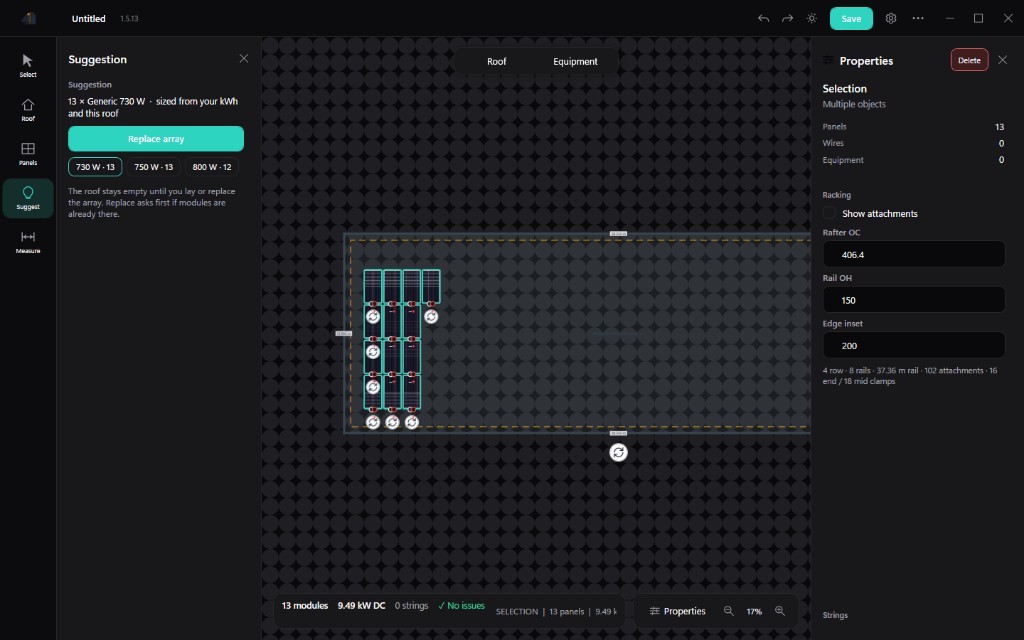
Task: Click the Rafter OC input field
Action: point(913,254)
